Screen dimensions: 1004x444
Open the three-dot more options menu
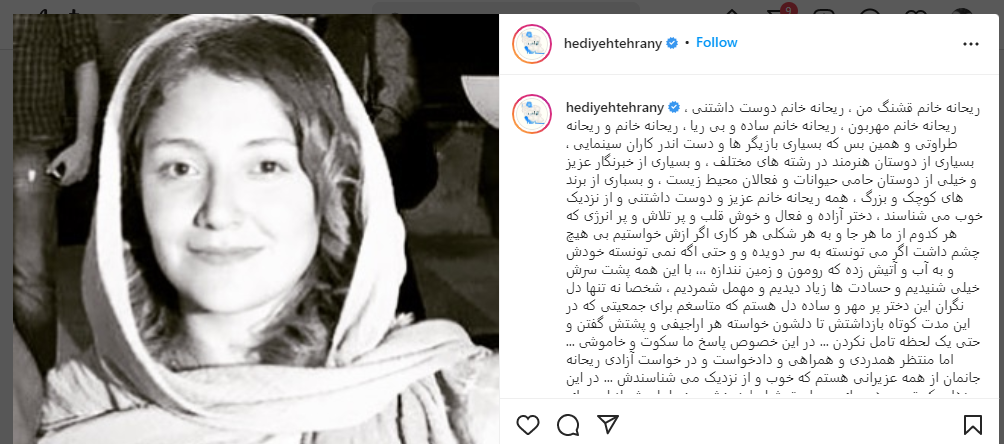click(971, 44)
